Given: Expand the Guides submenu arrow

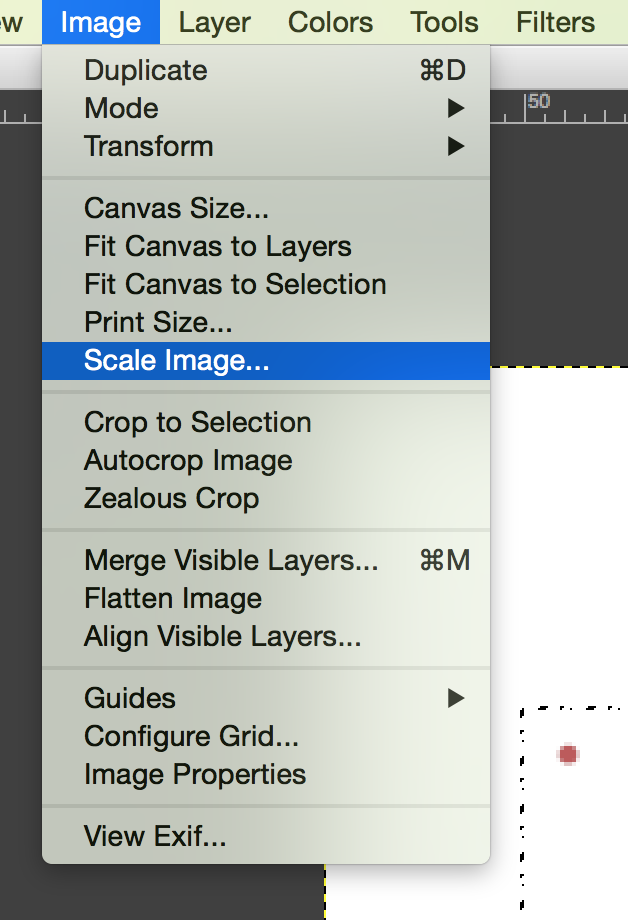Looking at the screenshot, I should click(x=455, y=698).
